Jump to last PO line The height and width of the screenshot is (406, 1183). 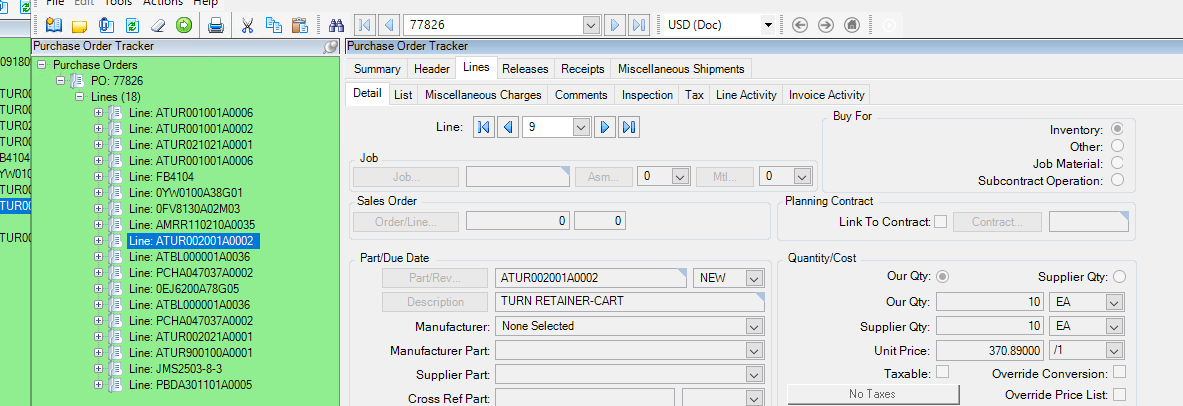[629, 128]
